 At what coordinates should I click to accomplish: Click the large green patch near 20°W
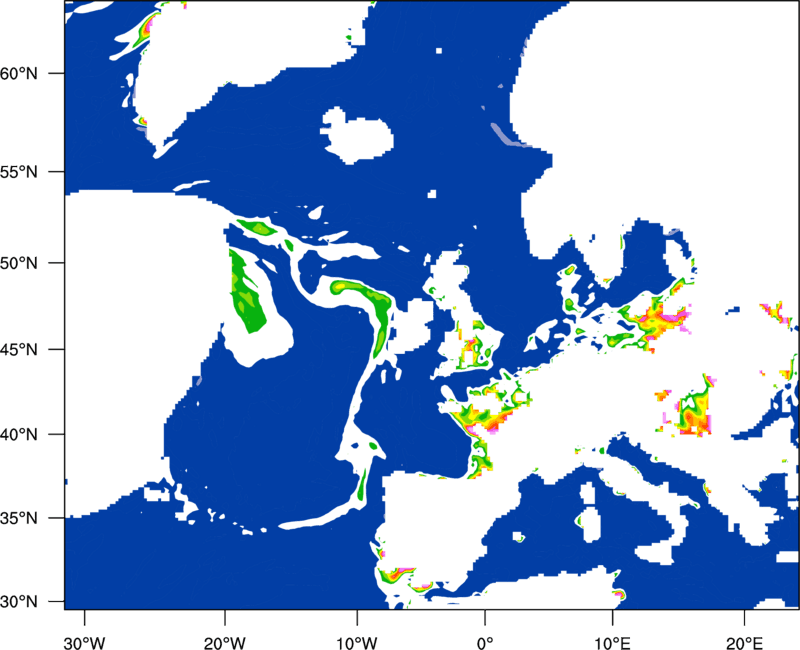click(x=246, y=291)
